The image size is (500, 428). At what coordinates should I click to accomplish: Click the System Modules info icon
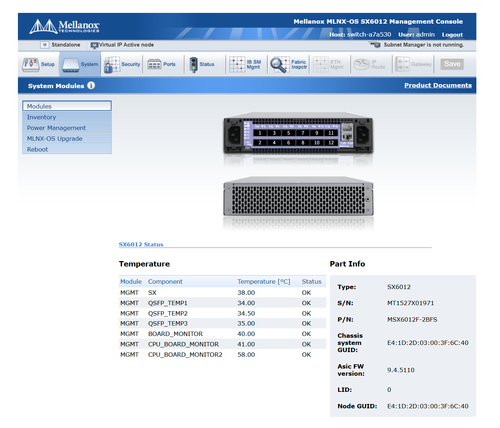point(91,86)
